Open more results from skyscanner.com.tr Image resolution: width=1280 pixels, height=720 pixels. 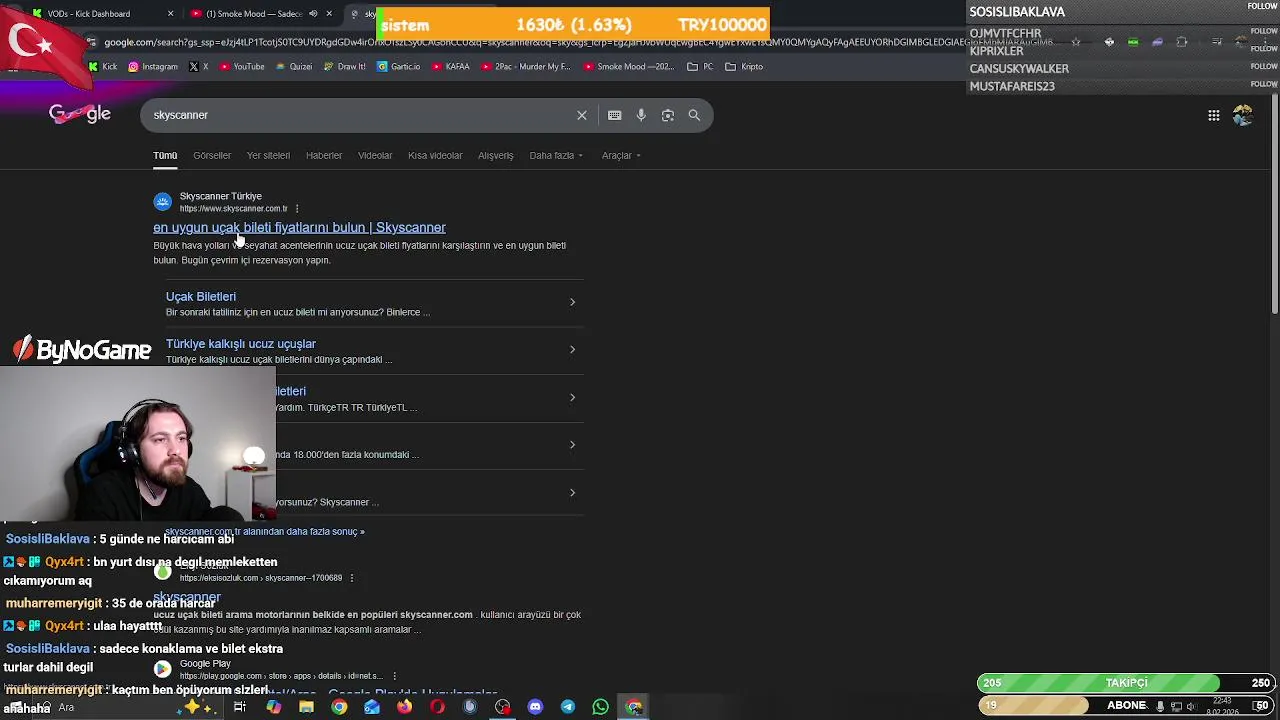click(264, 531)
